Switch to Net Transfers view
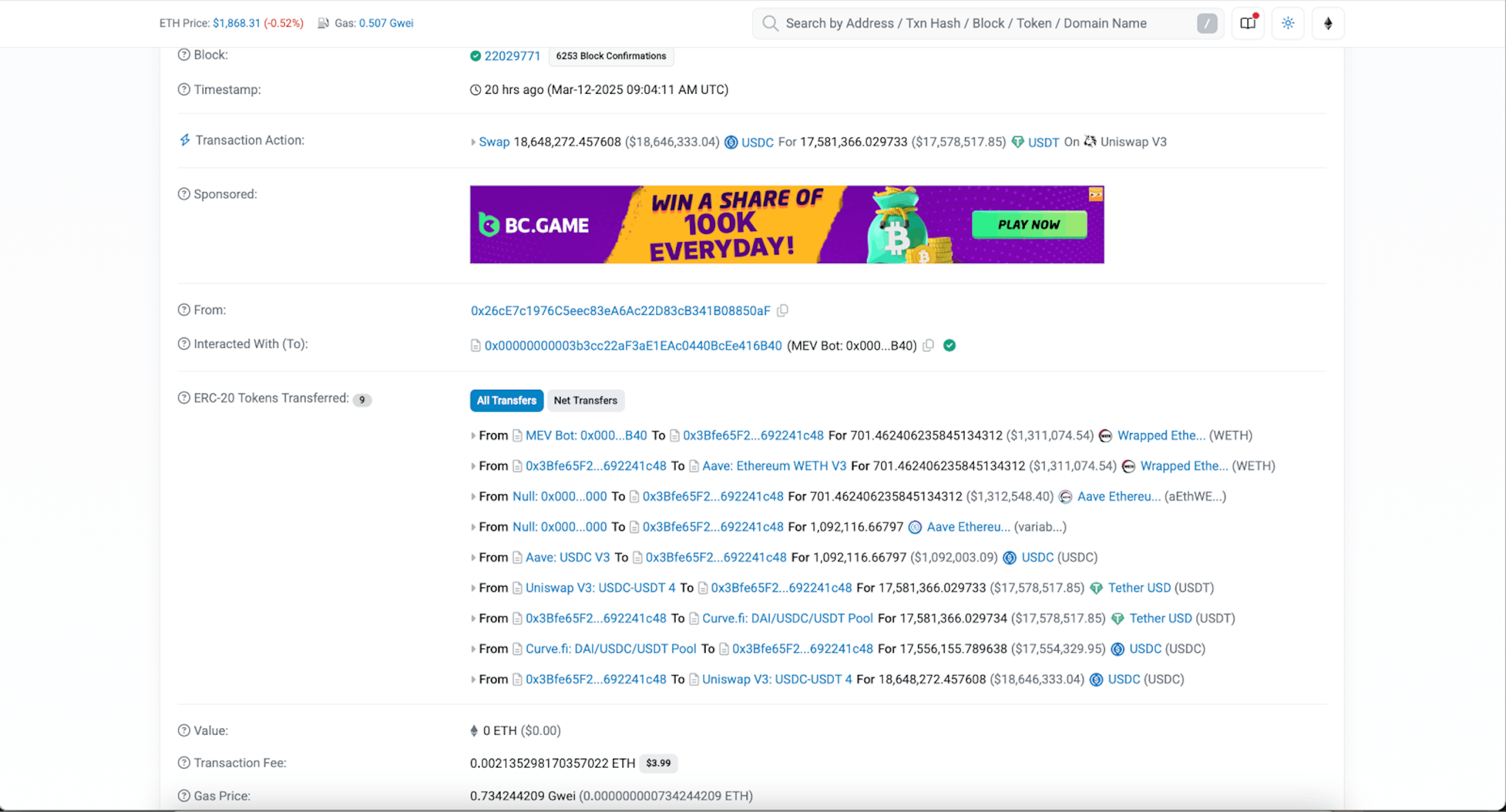 pyautogui.click(x=585, y=400)
